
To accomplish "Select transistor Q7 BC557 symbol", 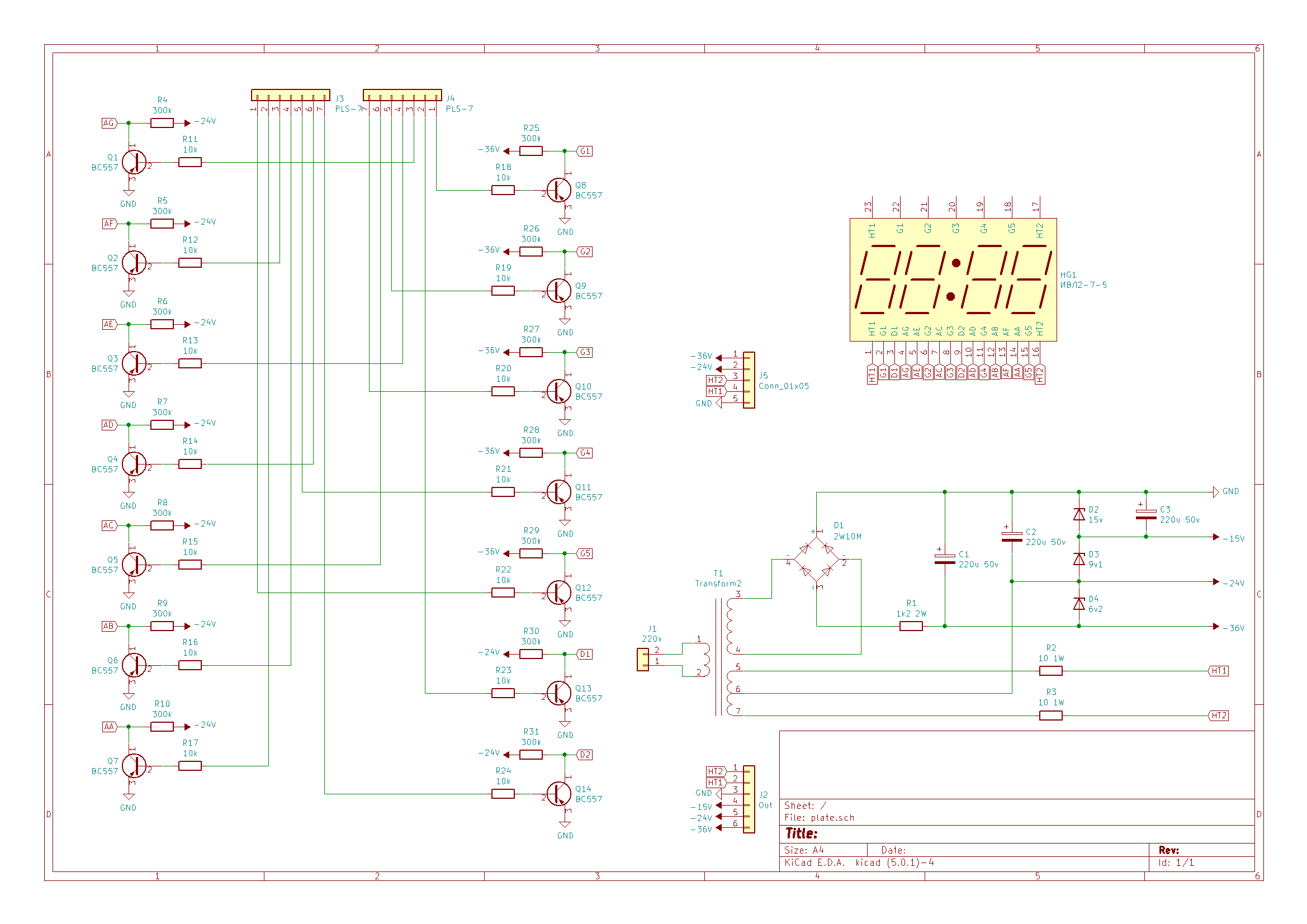I will (134, 766).
